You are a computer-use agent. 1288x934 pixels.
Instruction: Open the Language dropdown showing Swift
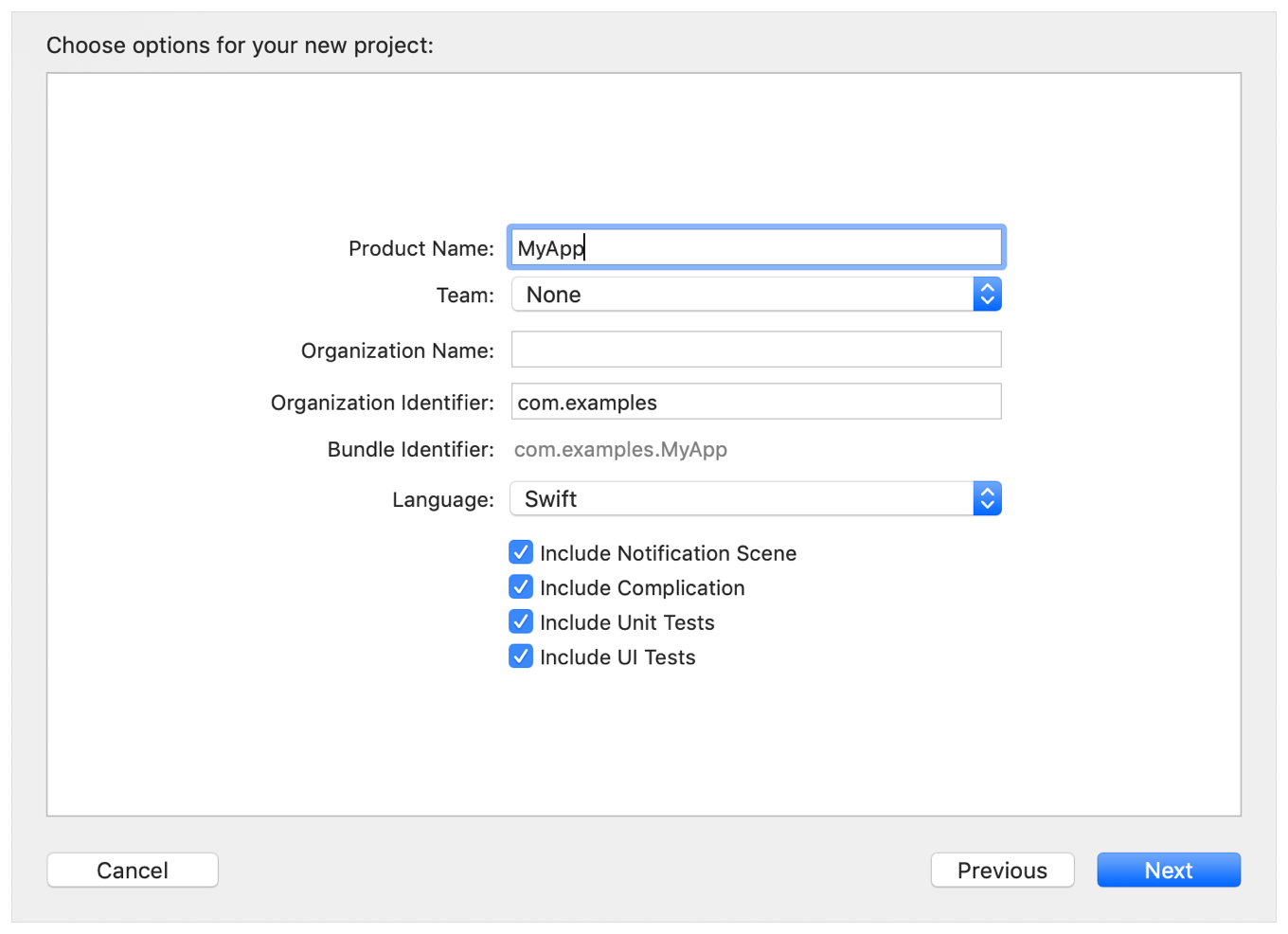(x=742, y=499)
